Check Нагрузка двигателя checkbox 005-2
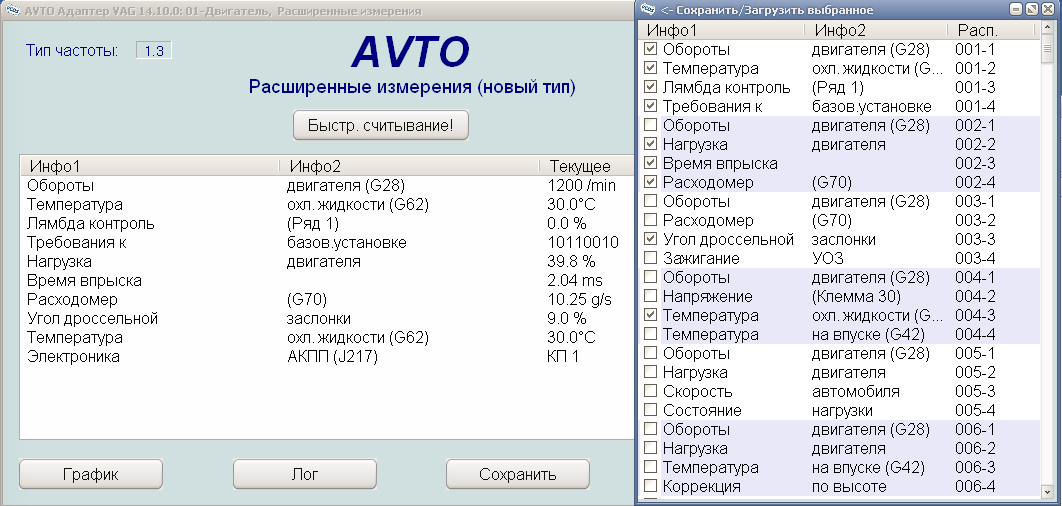The height and width of the screenshot is (506, 1062). (650, 372)
